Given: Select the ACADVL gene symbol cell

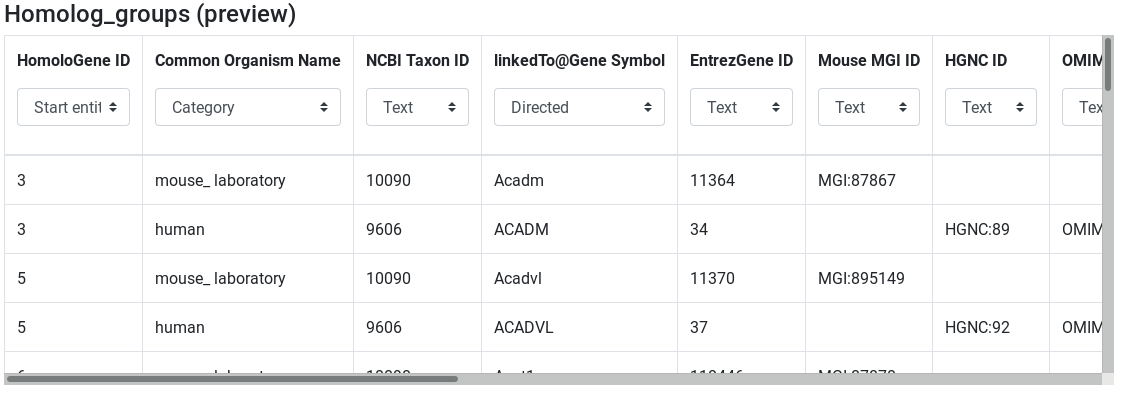Looking at the screenshot, I should (x=580, y=327).
